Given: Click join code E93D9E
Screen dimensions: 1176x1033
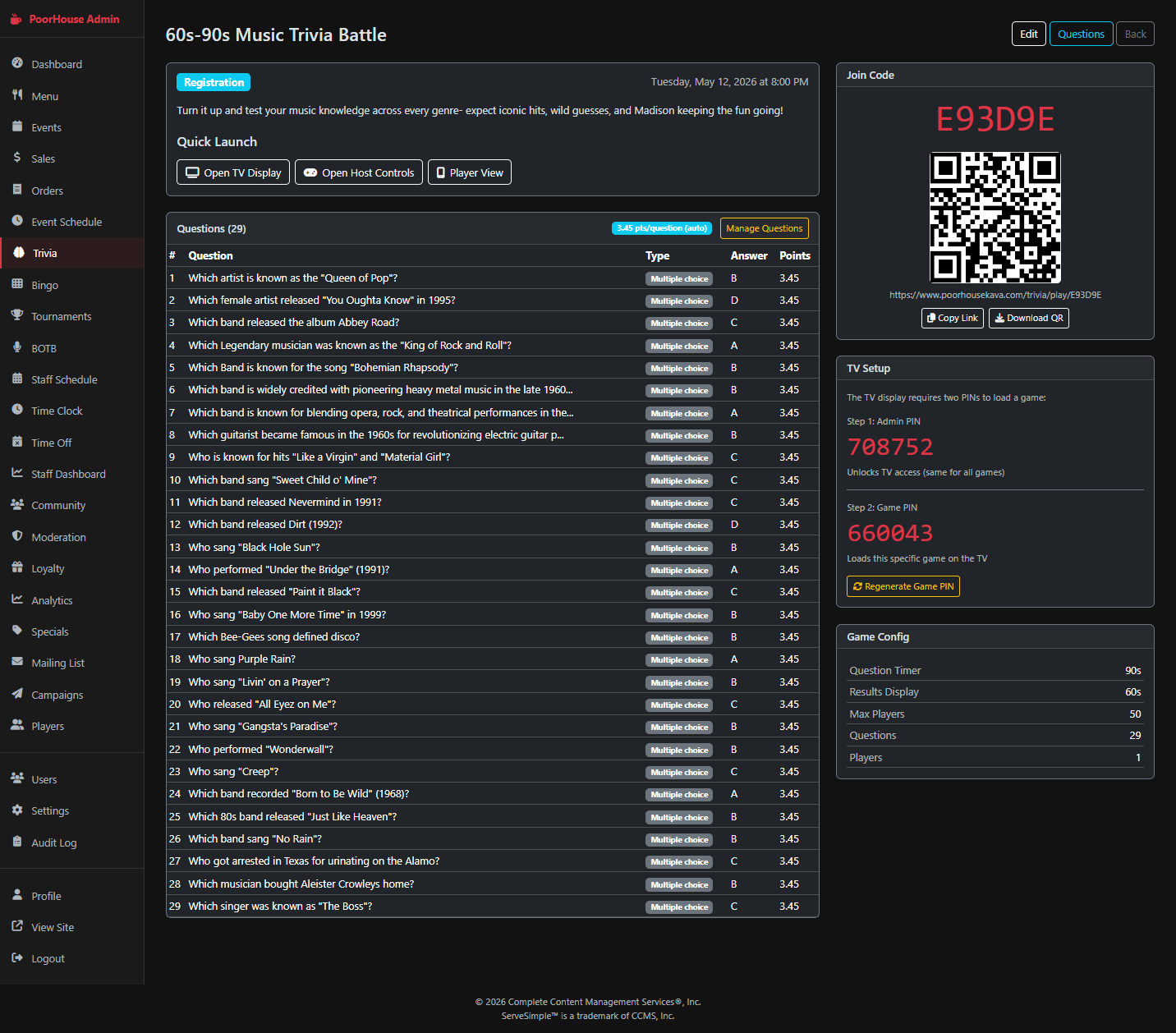Looking at the screenshot, I should point(995,119).
